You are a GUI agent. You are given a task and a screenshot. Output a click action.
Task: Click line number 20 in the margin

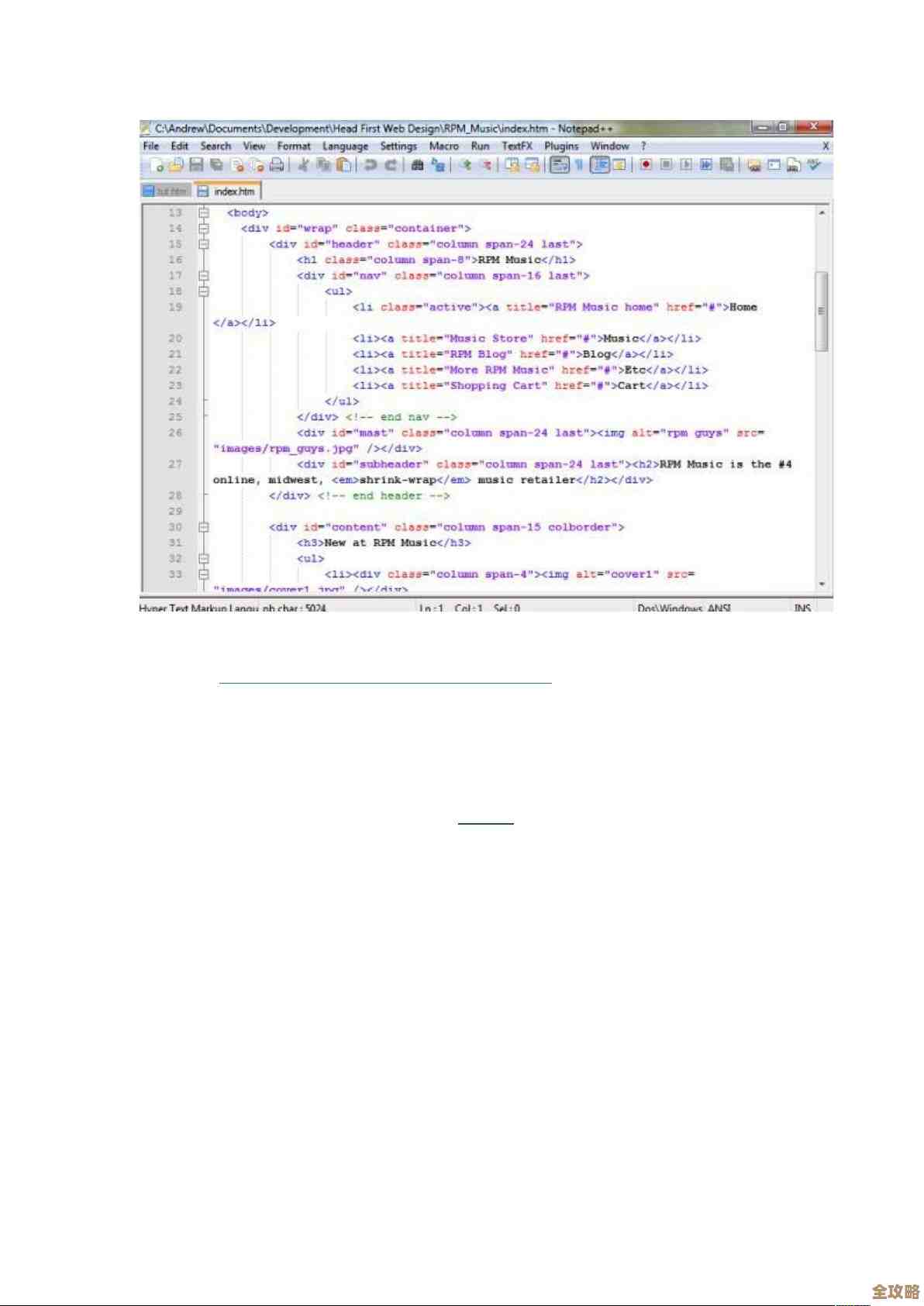point(175,339)
